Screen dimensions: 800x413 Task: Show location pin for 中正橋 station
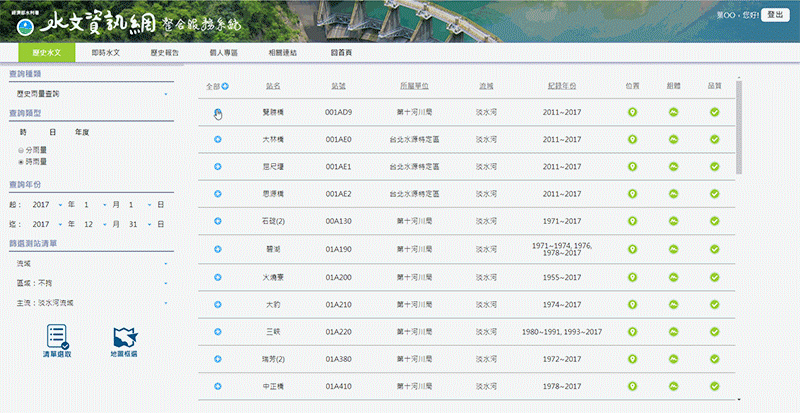click(632, 385)
